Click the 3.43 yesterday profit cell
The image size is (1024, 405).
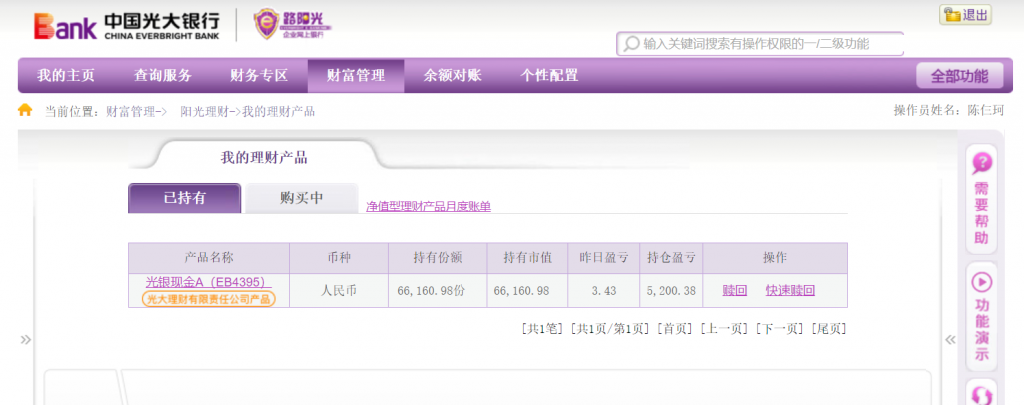coord(604,291)
